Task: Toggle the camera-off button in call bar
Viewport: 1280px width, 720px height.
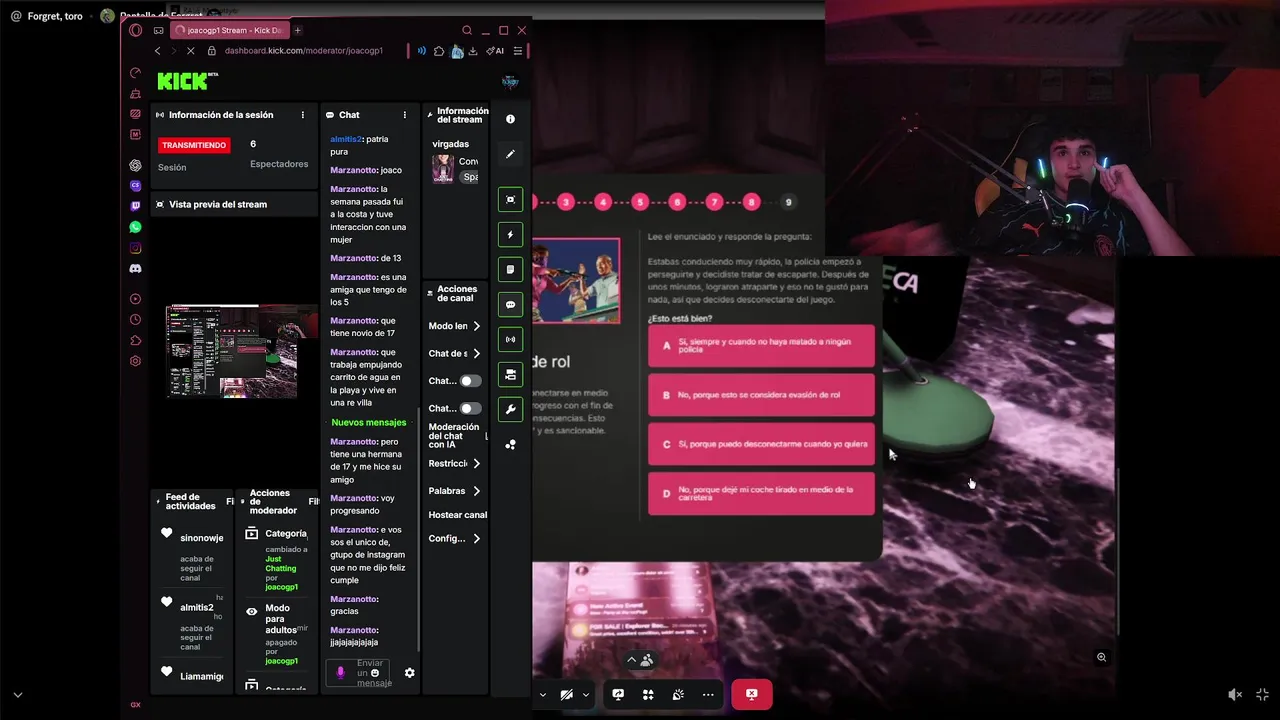Action: [x=567, y=695]
